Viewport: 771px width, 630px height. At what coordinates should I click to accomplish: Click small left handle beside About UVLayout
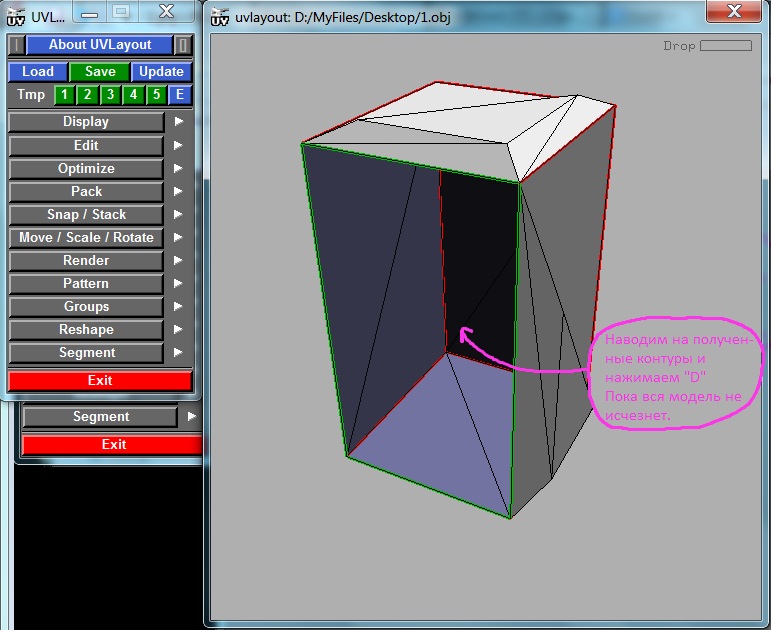click(x=15, y=45)
